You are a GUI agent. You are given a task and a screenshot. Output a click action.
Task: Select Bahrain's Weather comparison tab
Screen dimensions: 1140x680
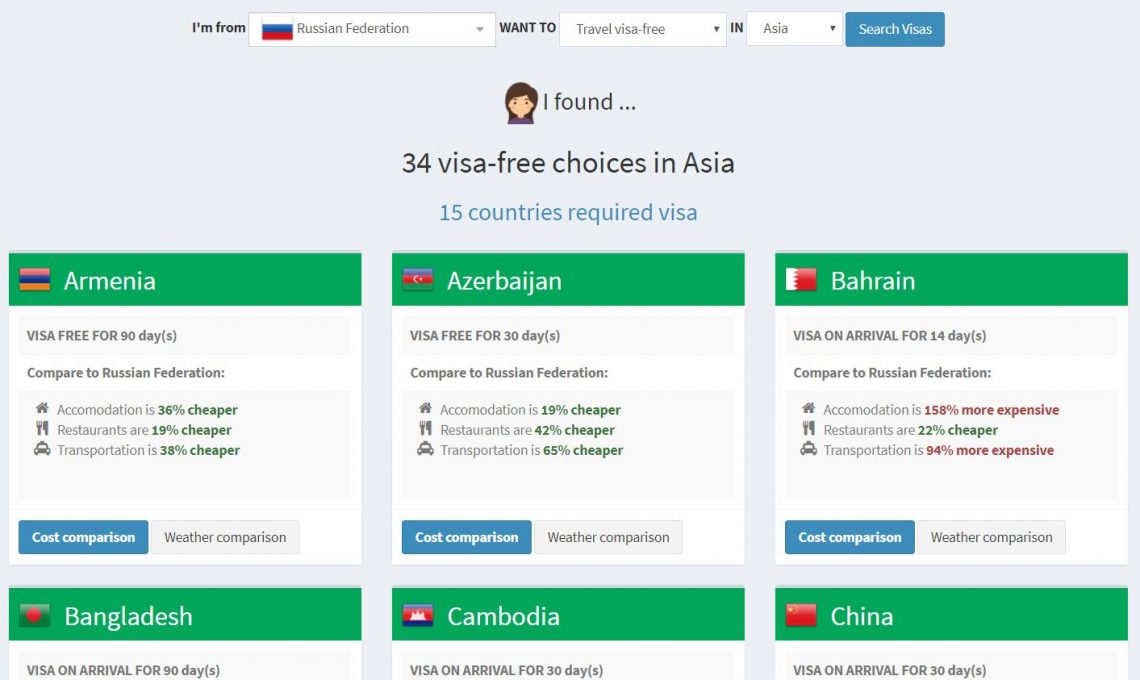point(991,537)
